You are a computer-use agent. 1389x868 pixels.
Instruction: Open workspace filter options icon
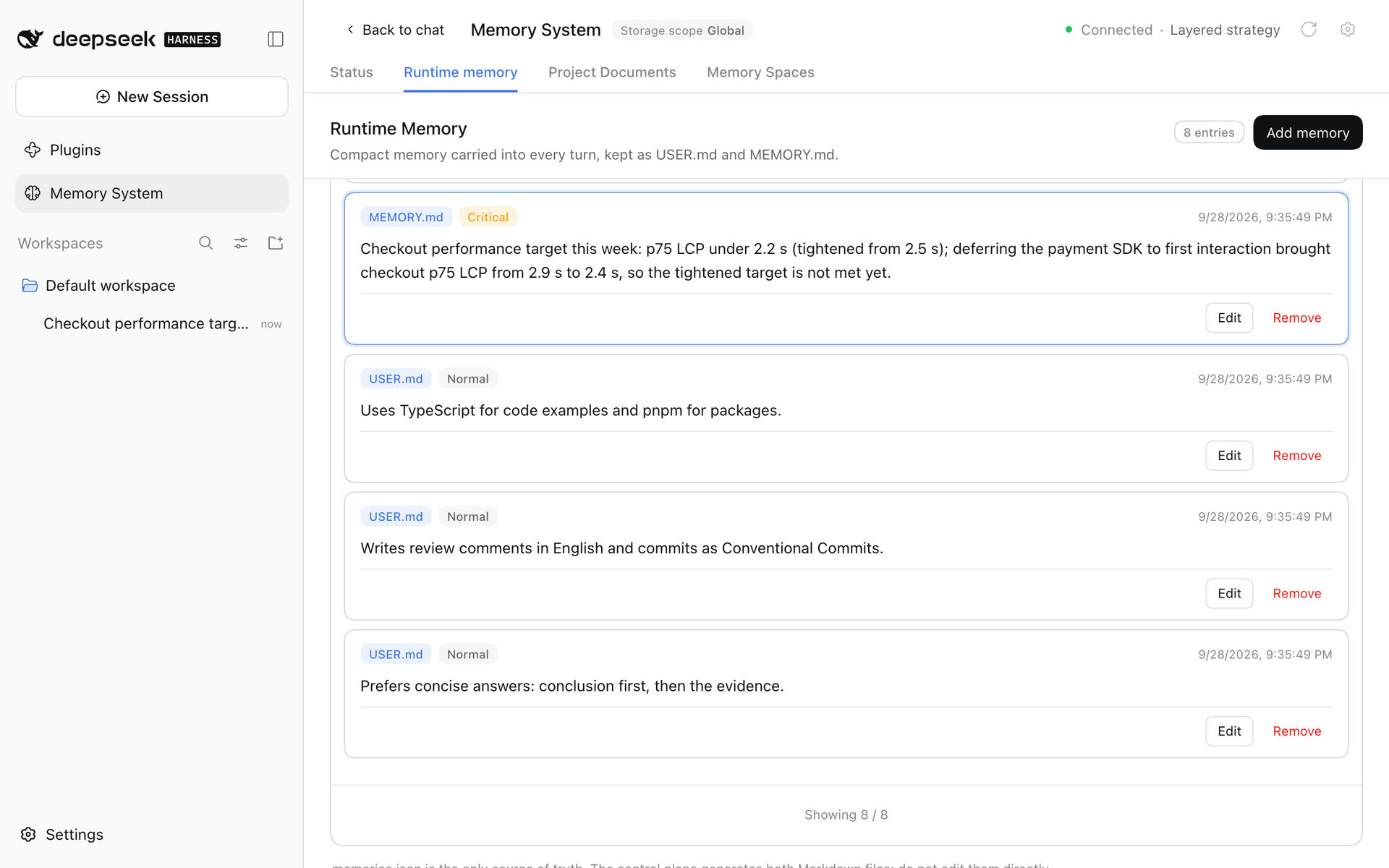coord(241,243)
